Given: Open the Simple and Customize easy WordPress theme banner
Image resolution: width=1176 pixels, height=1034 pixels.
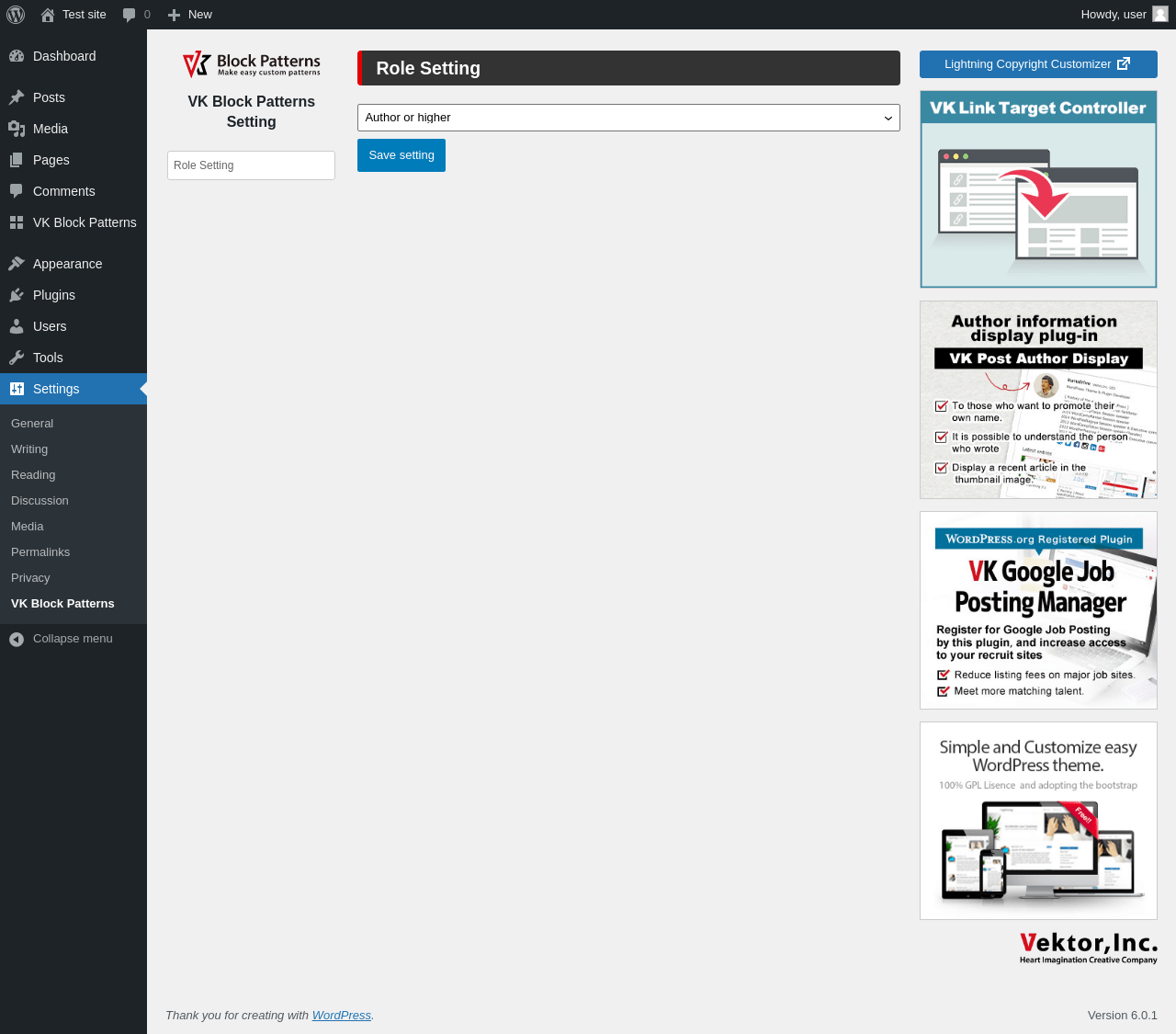Looking at the screenshot, I should (1038, 821).
